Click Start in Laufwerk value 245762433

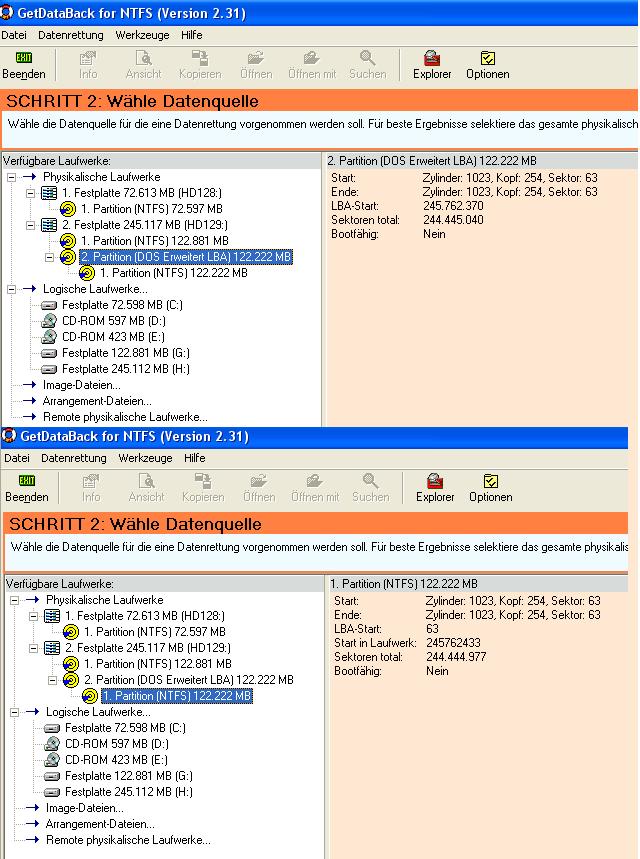pos(453,643)
